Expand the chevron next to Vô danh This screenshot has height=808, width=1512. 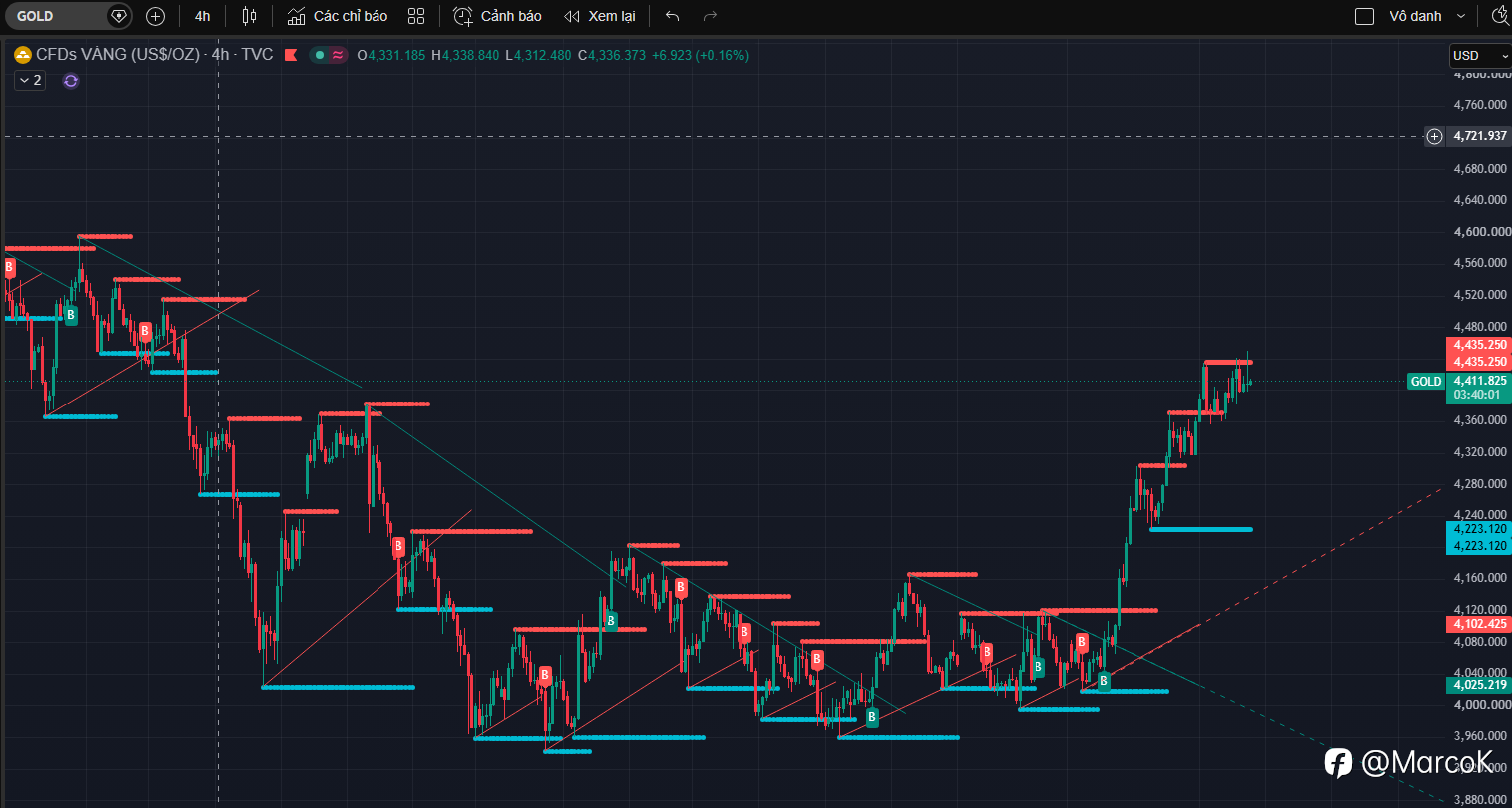[x=1462, y=16]
